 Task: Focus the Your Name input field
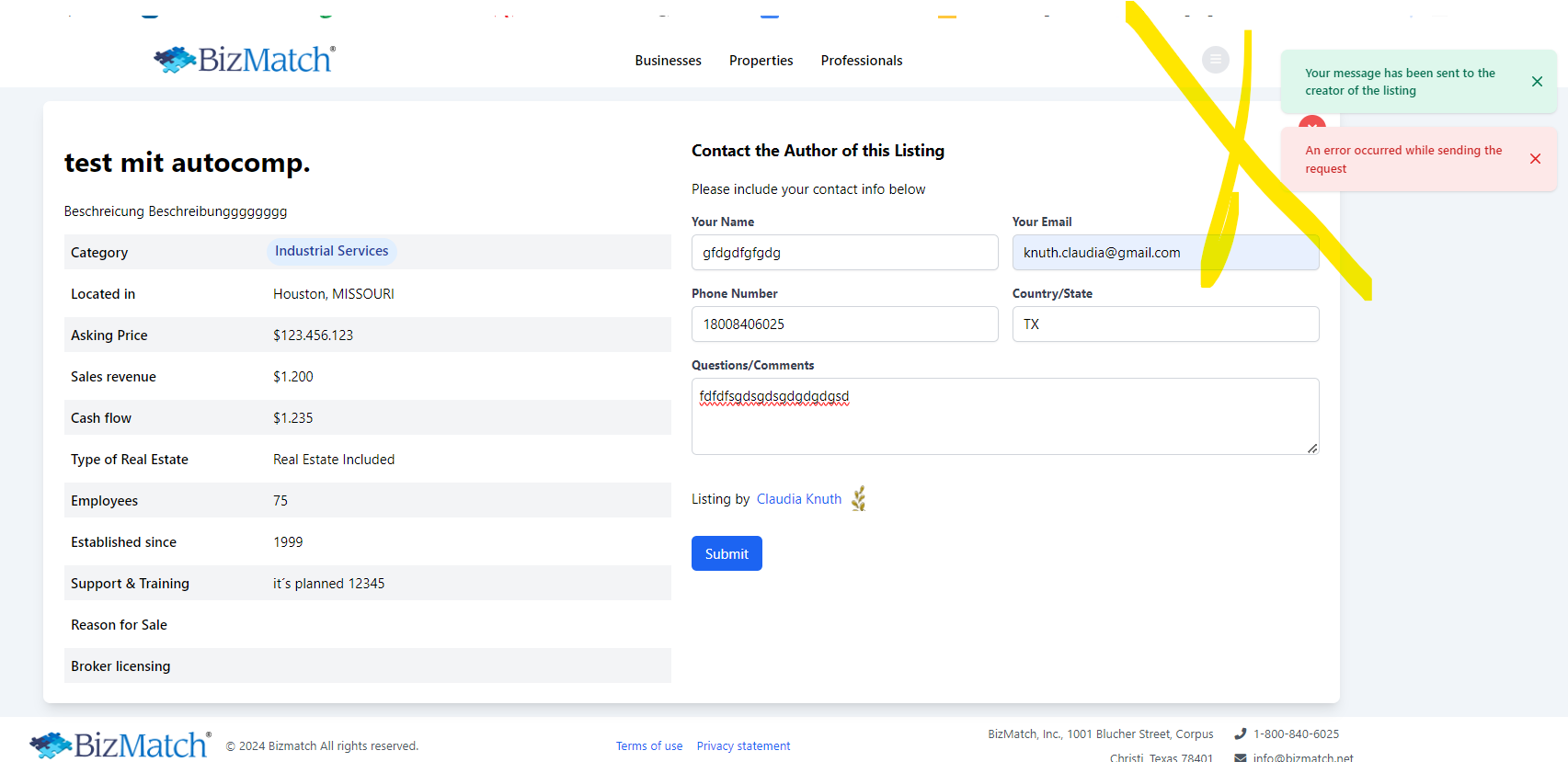click(844, 253)
